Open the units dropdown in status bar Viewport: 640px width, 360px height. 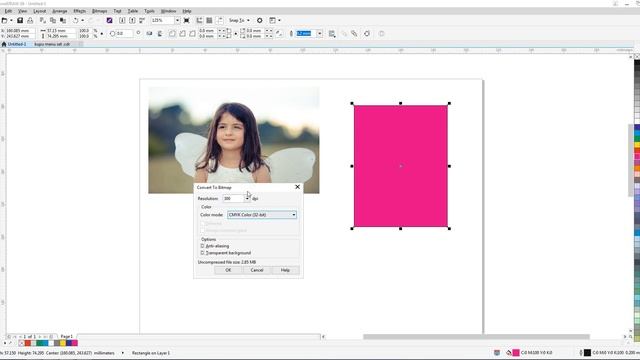click(122, 353)
